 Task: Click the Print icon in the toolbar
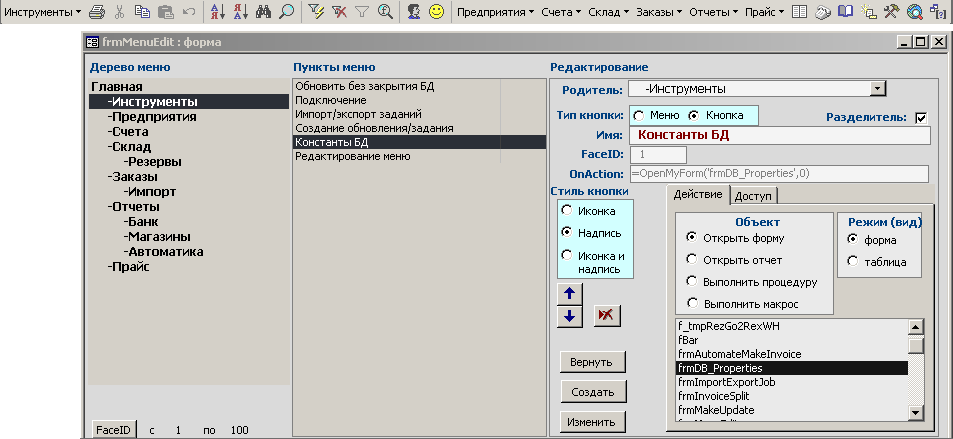[x=97, y=12]
